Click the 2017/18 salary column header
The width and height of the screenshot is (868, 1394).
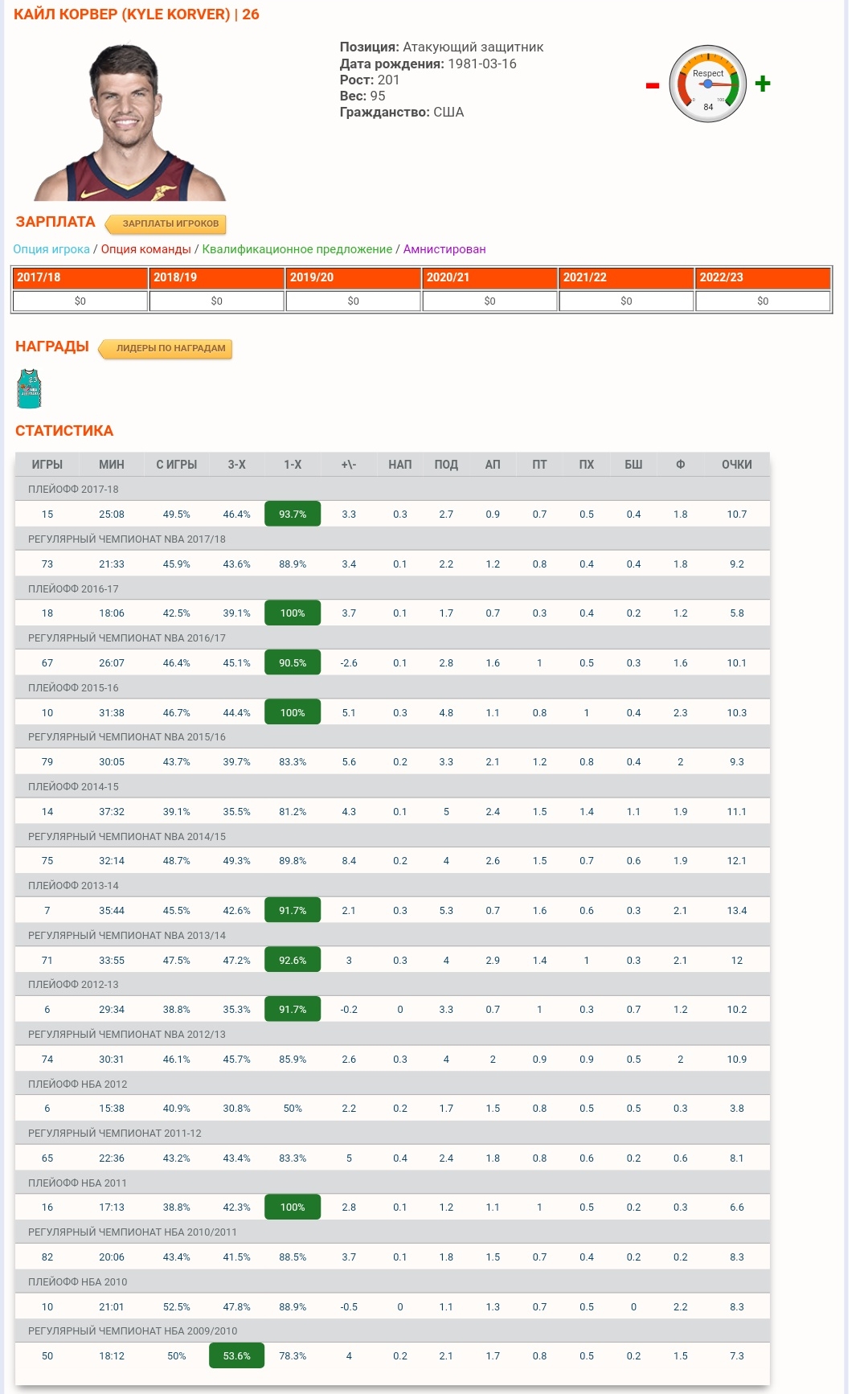tap(80, 277)
